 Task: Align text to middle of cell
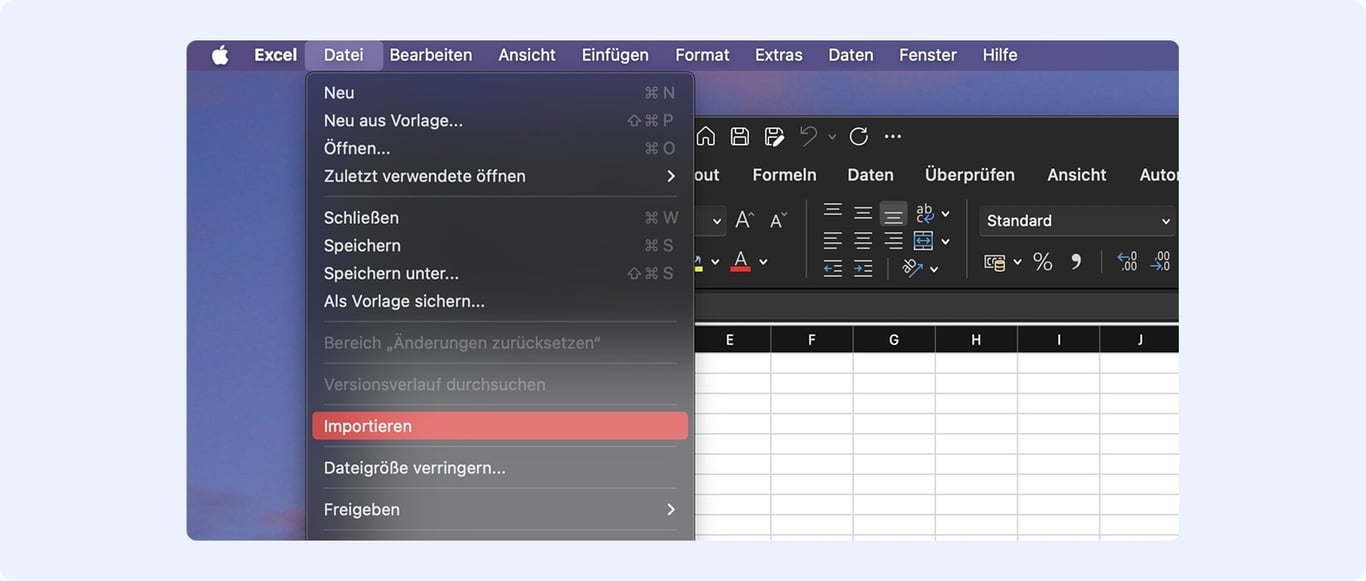tap(863, 213)
